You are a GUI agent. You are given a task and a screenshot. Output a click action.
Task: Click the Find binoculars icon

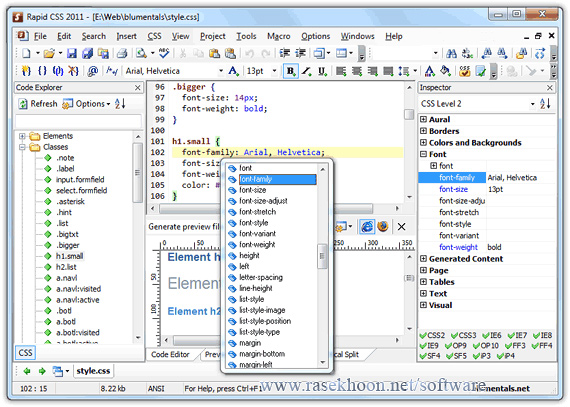click(x=451, y=54)
